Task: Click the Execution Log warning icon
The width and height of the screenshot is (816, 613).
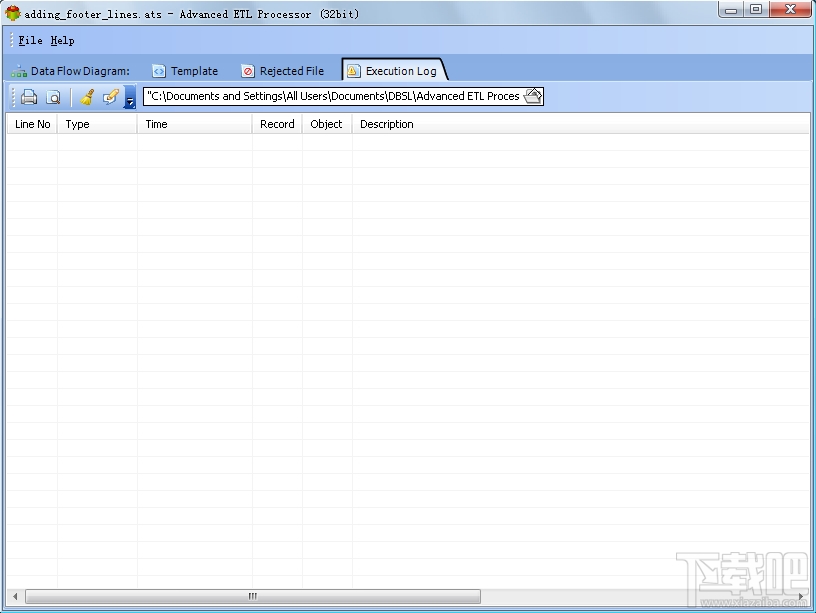Action: click(352, 70)
